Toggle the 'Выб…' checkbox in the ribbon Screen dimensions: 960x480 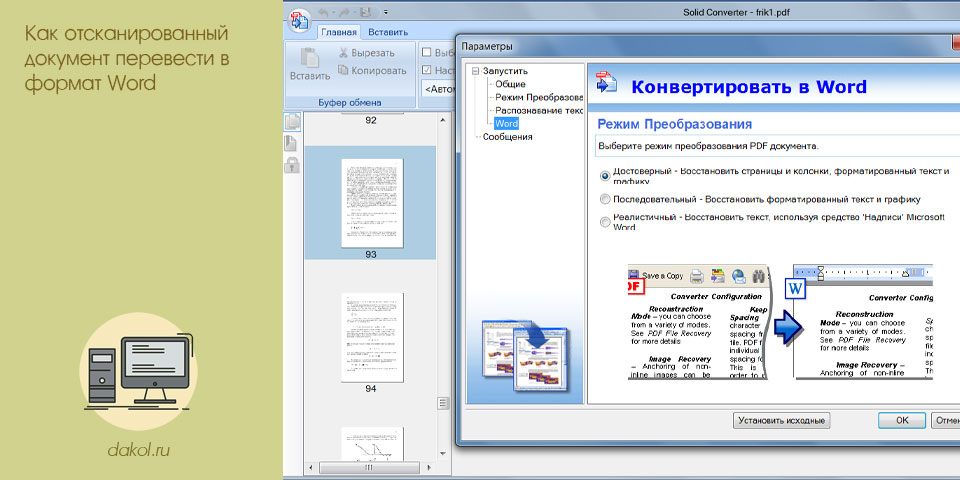pos(427,52)
